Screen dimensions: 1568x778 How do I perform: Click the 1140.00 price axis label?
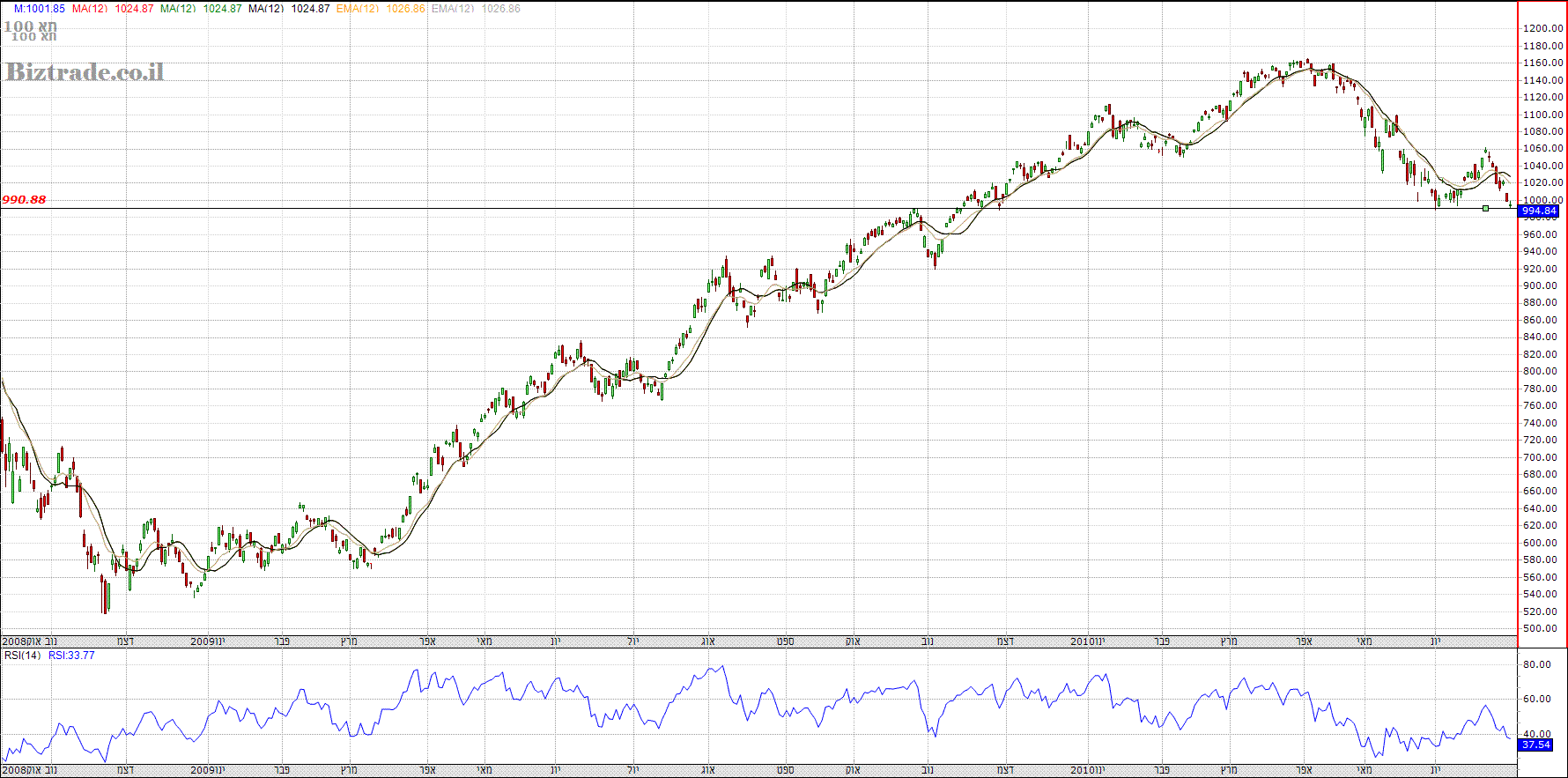(x=1543, y=80)
